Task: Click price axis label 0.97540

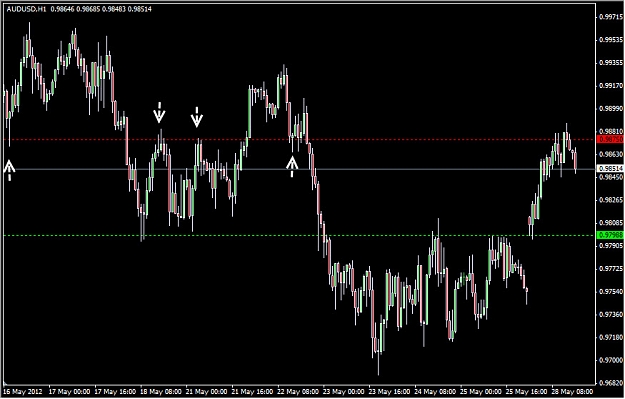Action: 612,291
